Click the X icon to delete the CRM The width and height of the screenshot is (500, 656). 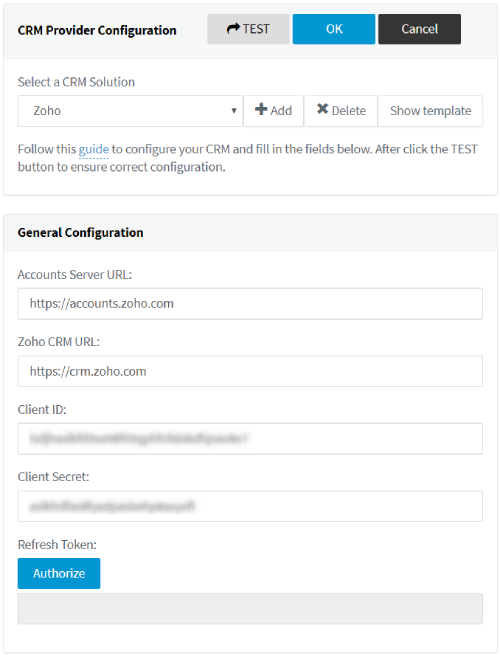click(323, 109)
